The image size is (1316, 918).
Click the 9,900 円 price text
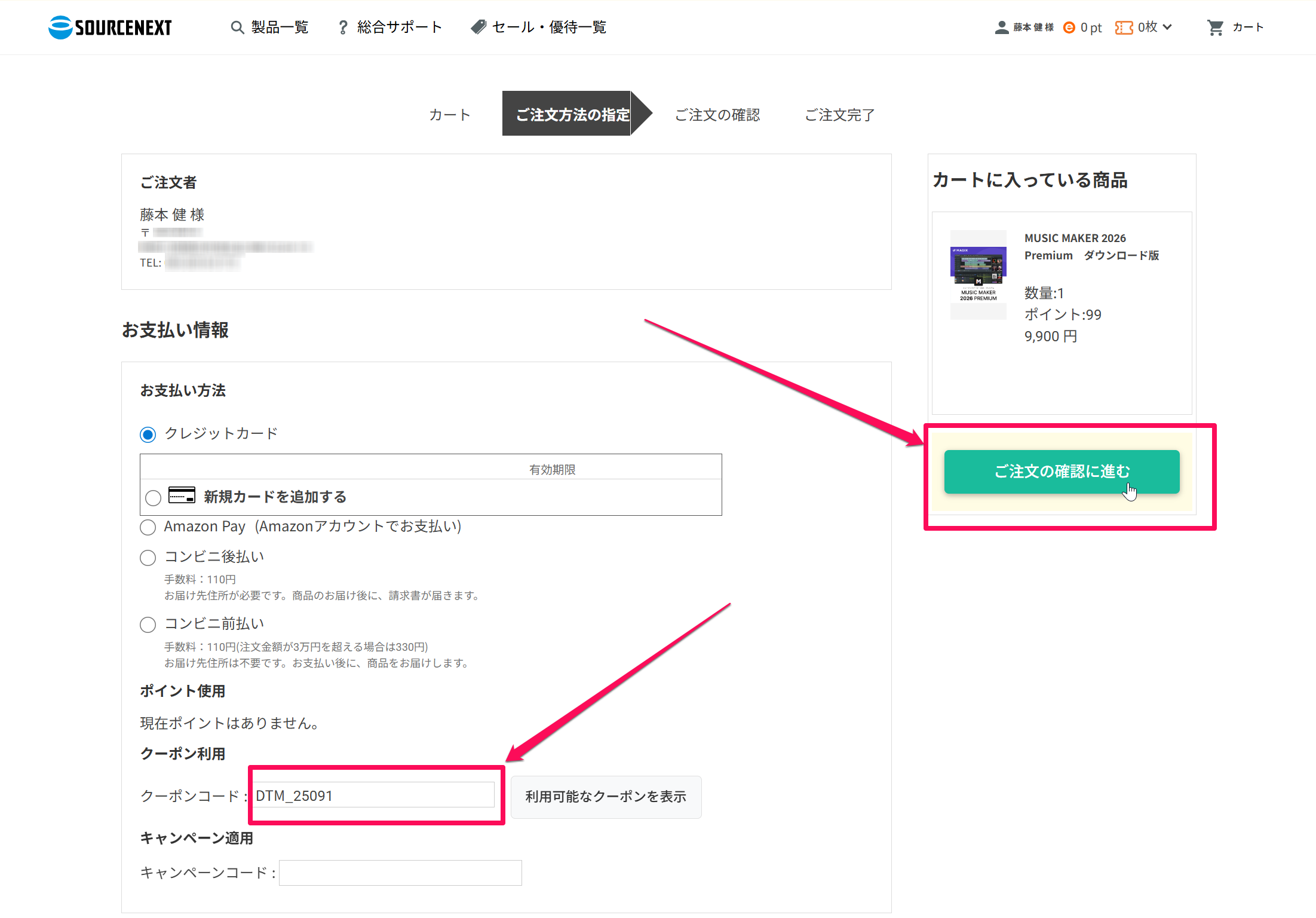[1051, 336]
